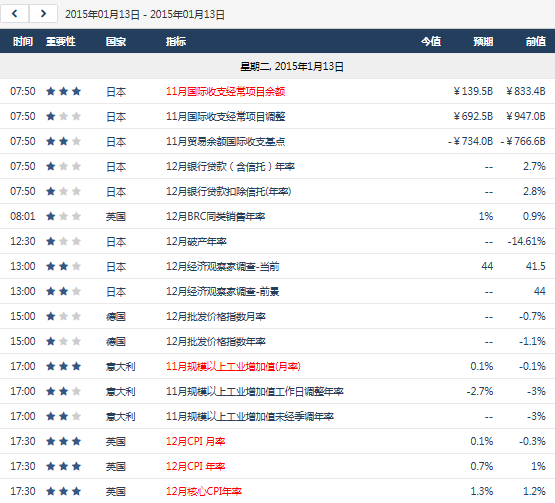Click time 12:30 in 破产年率 row
This screenshot has width=555, height=503.
23,241
